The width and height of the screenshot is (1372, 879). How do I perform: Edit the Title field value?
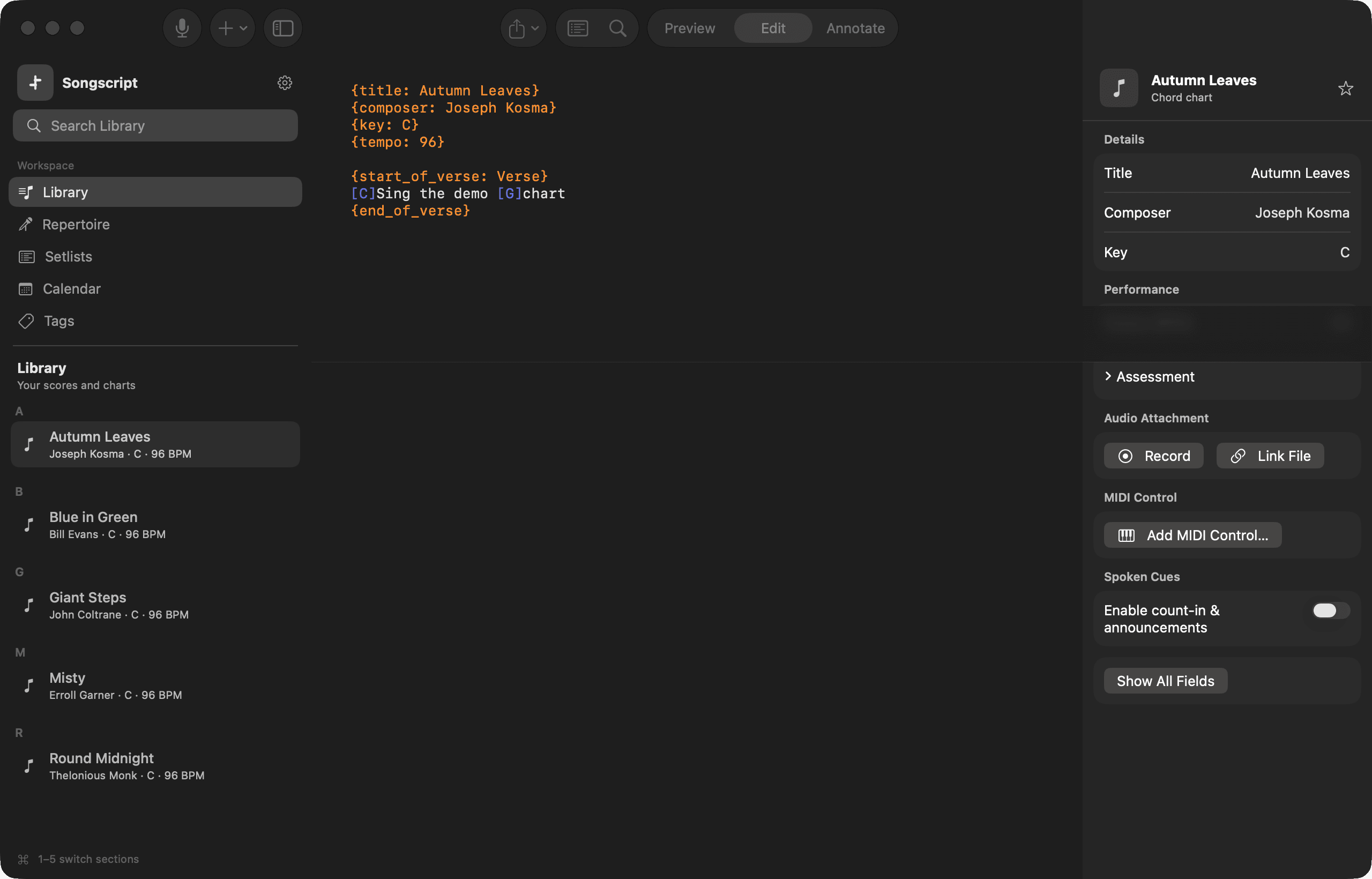pos(1300,173)
